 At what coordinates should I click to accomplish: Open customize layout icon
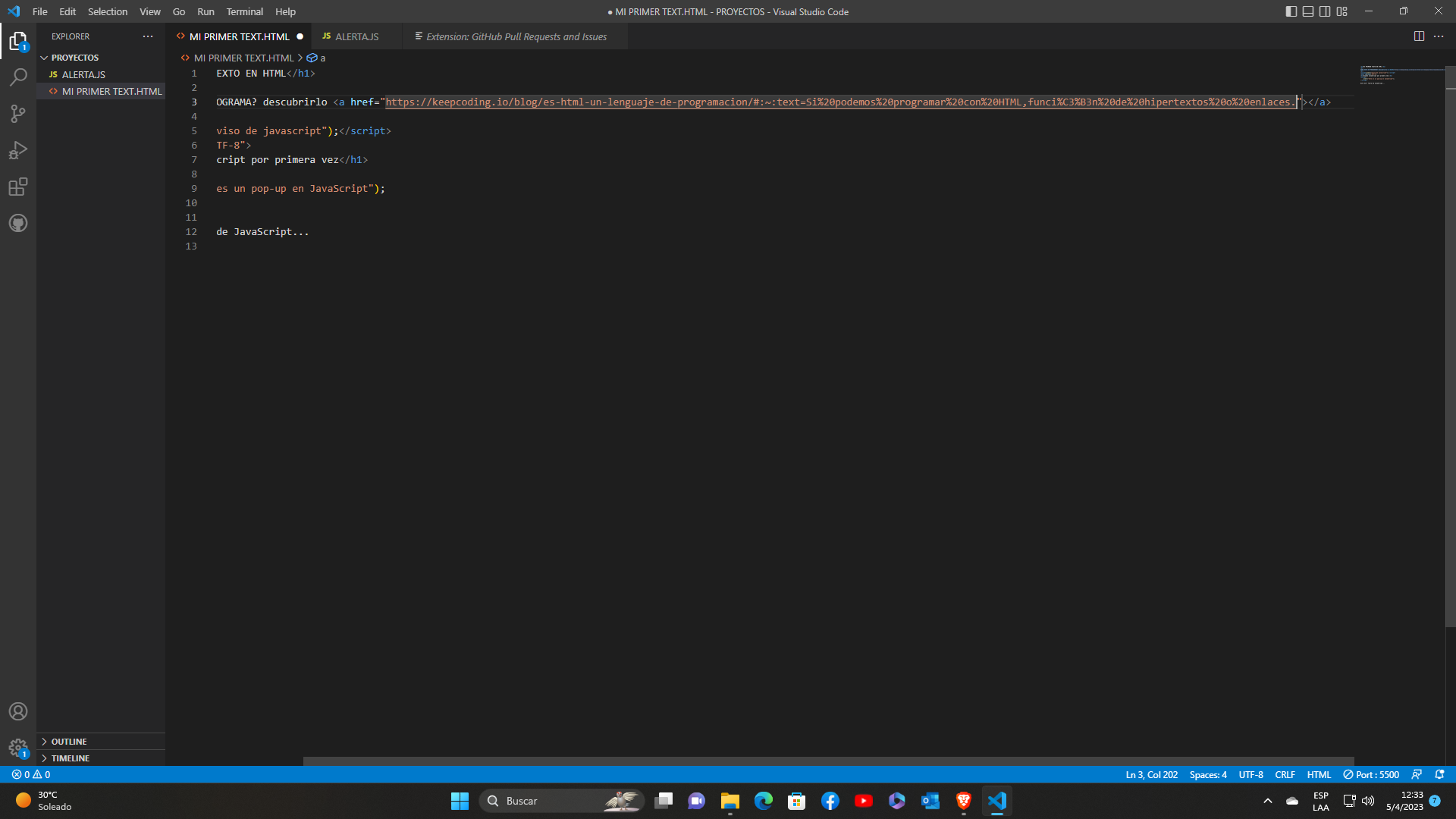point(1342,11)
